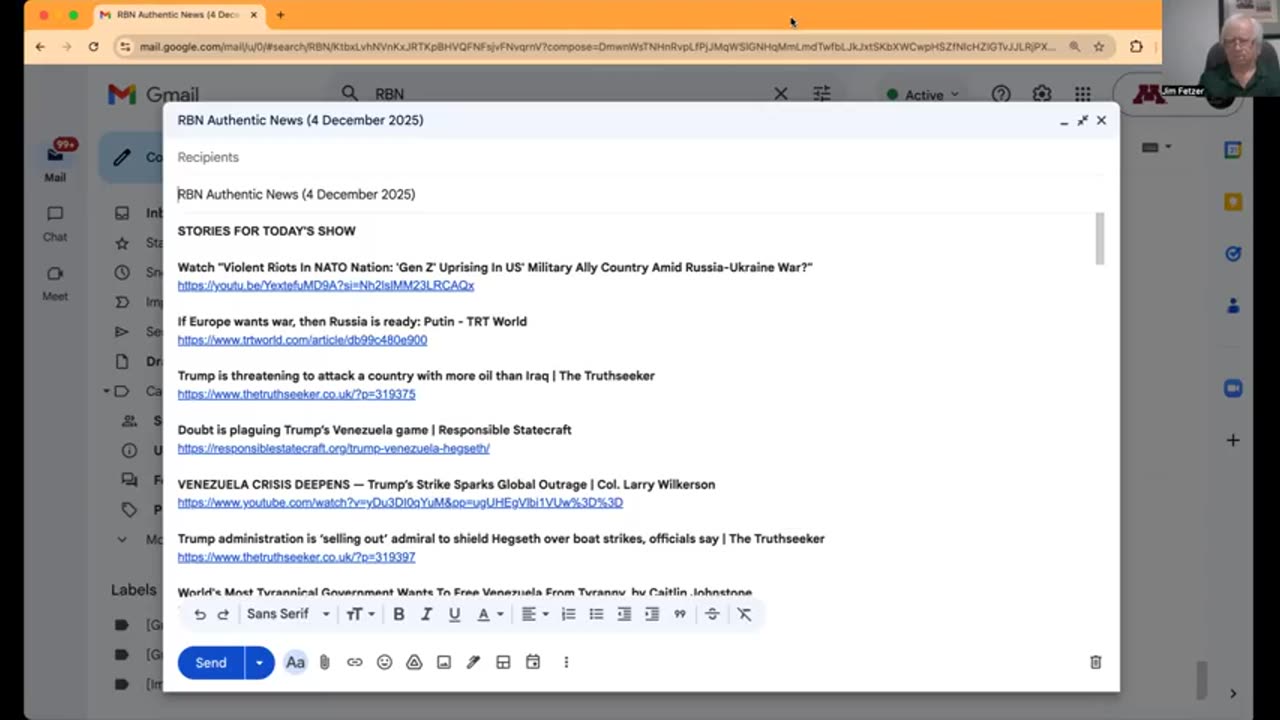Toggle strikethrough formatting
The width and height of the screenshot is (1280, 720).
pos(712,614)
